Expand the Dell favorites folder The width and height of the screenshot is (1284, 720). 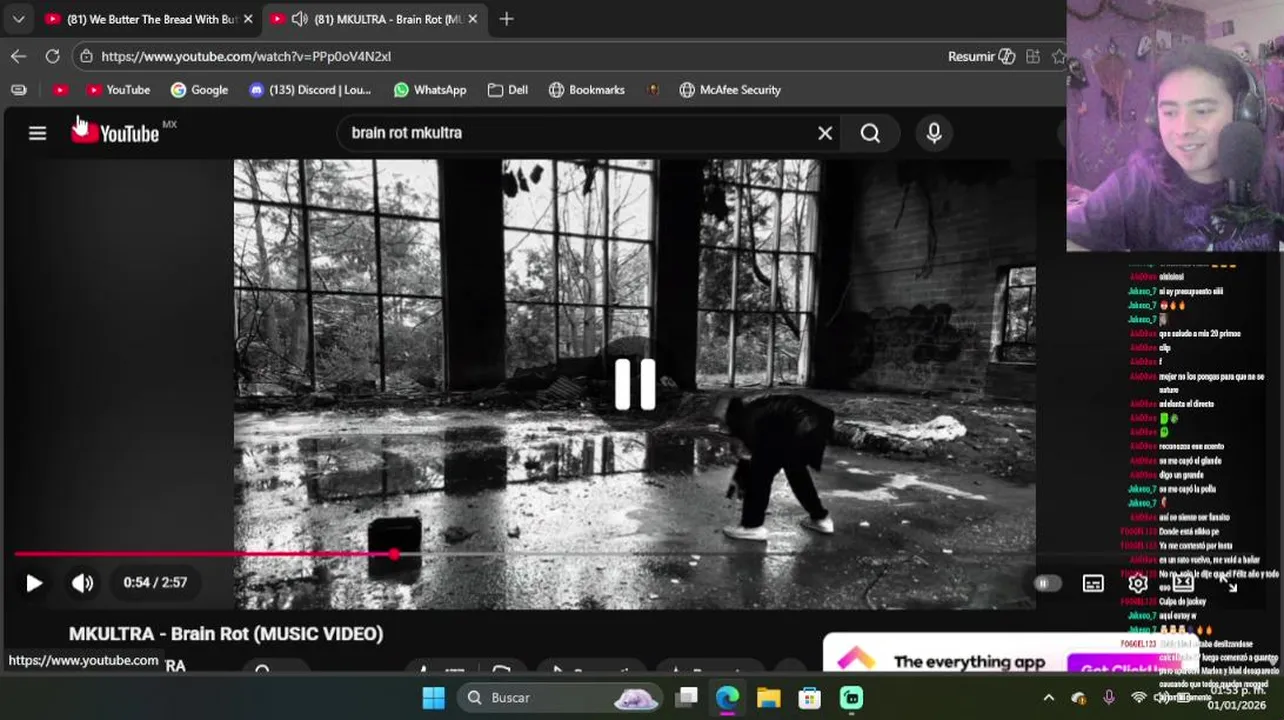tap(508, 90)
